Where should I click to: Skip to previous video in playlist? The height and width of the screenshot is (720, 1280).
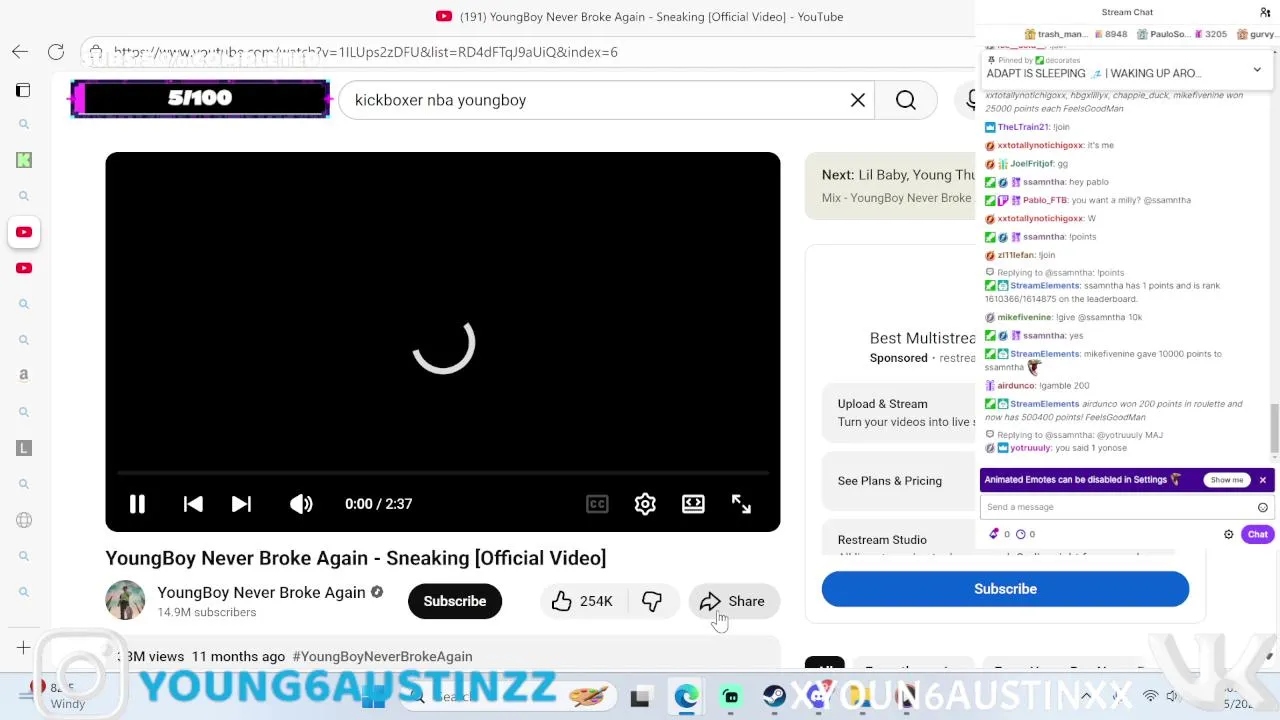(x=193, y=504)
